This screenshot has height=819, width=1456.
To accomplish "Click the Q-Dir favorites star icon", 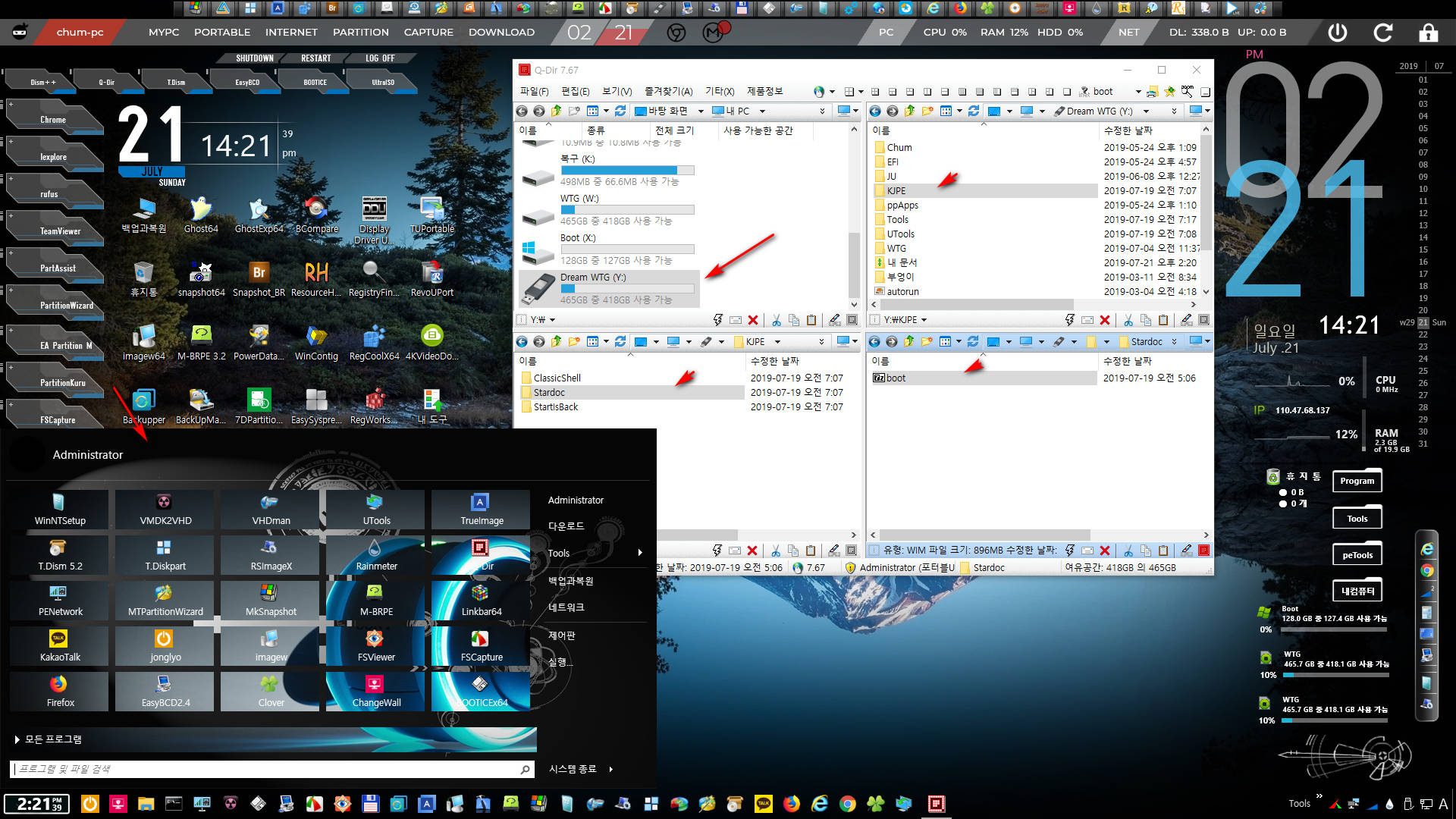I will [1169, 91].
